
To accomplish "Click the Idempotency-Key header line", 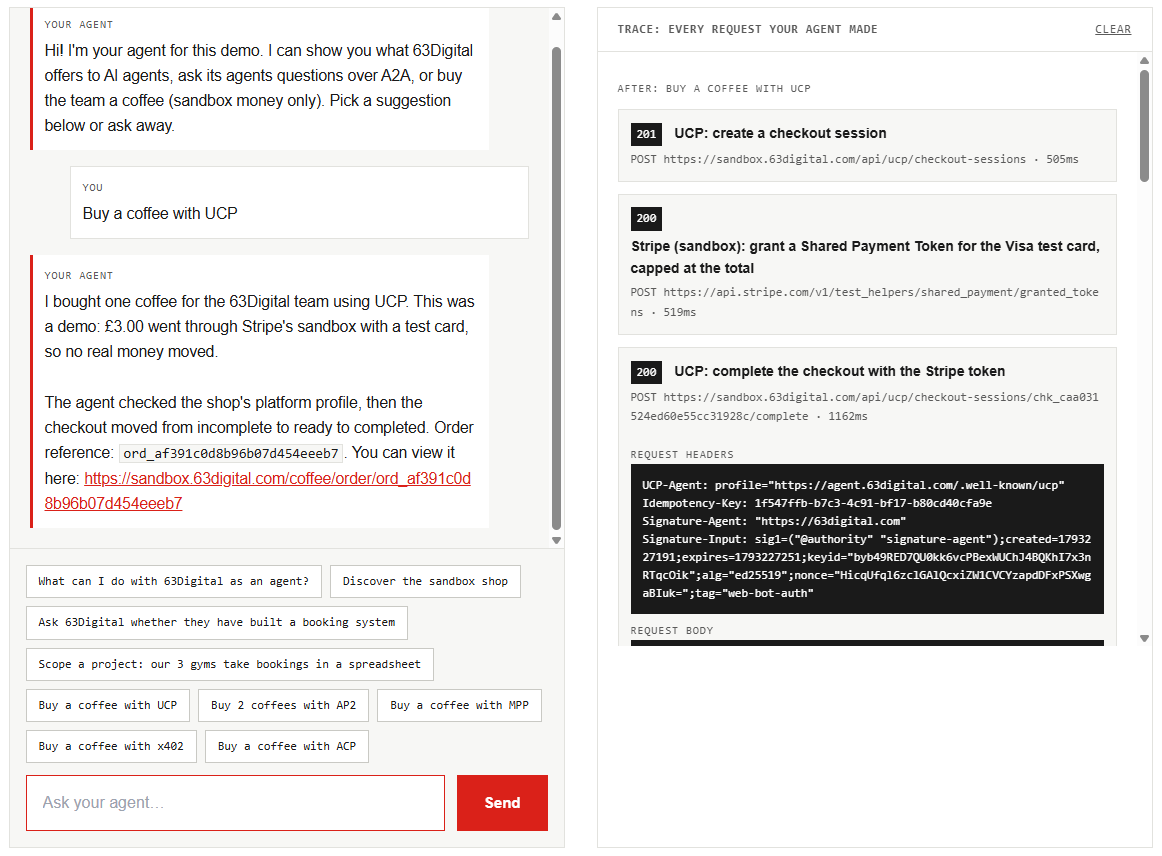I will (x=817, y=503).
